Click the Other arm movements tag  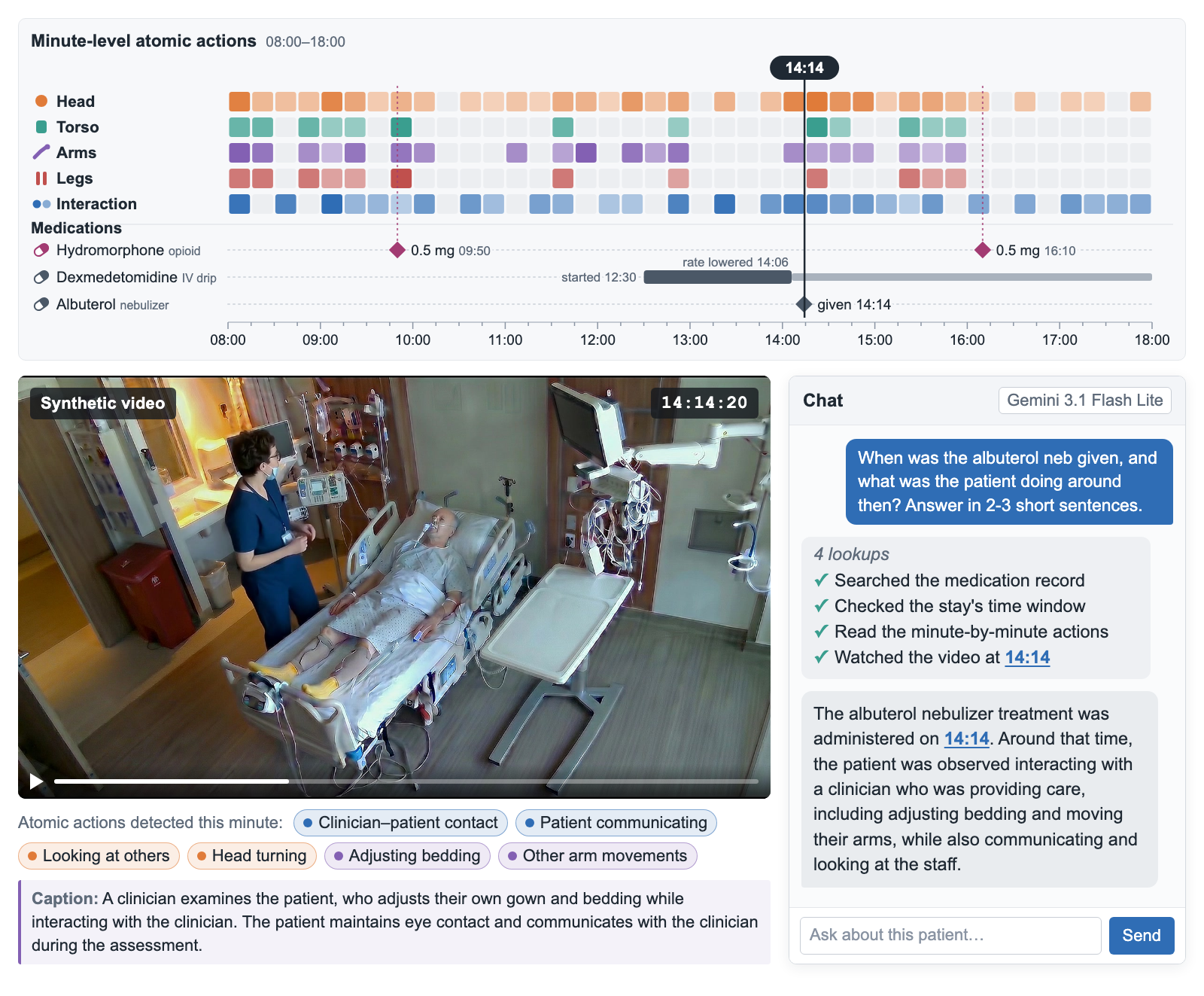tap(597, 856)
